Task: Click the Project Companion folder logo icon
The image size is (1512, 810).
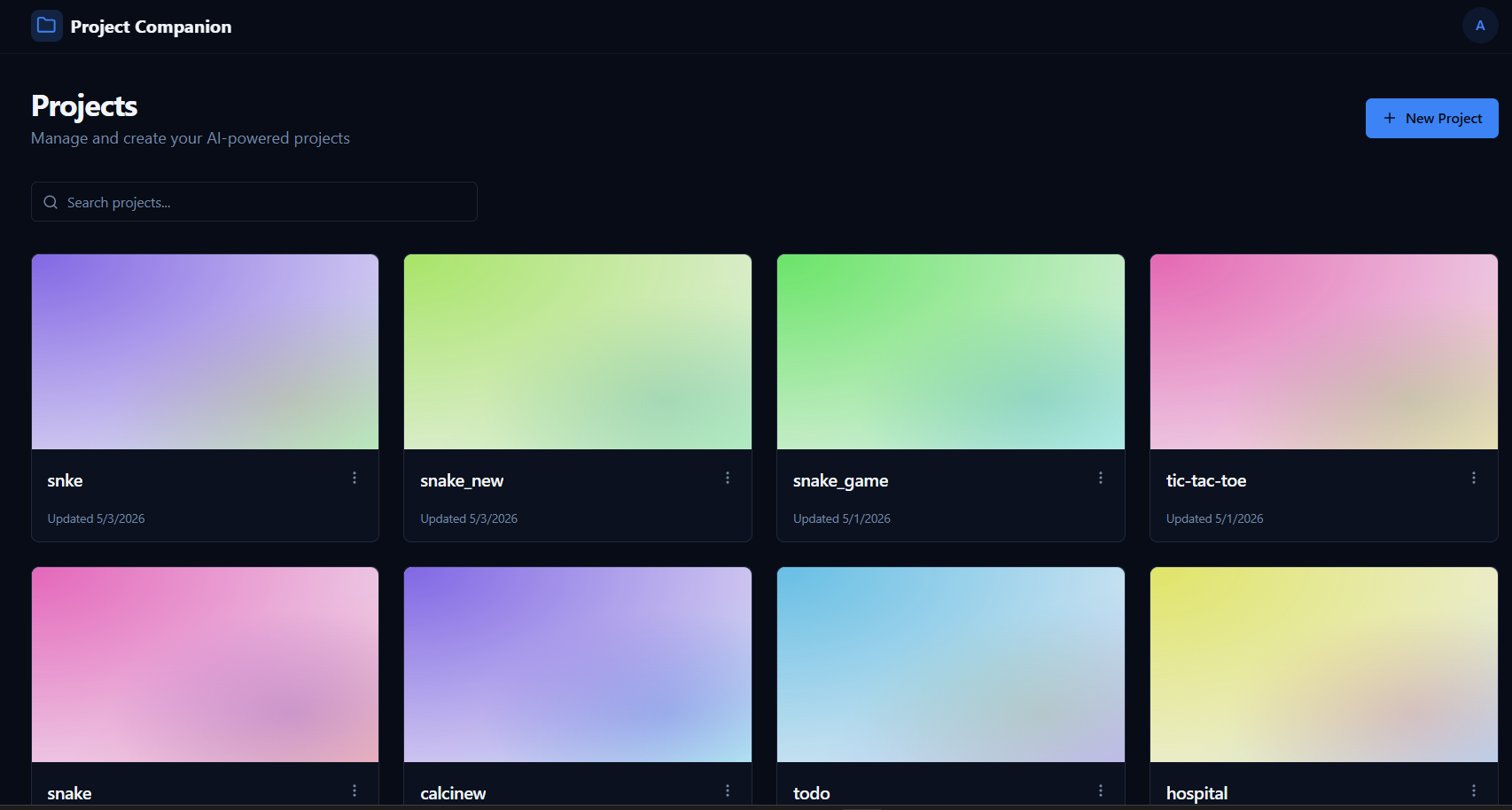Action: coord(46,26)
